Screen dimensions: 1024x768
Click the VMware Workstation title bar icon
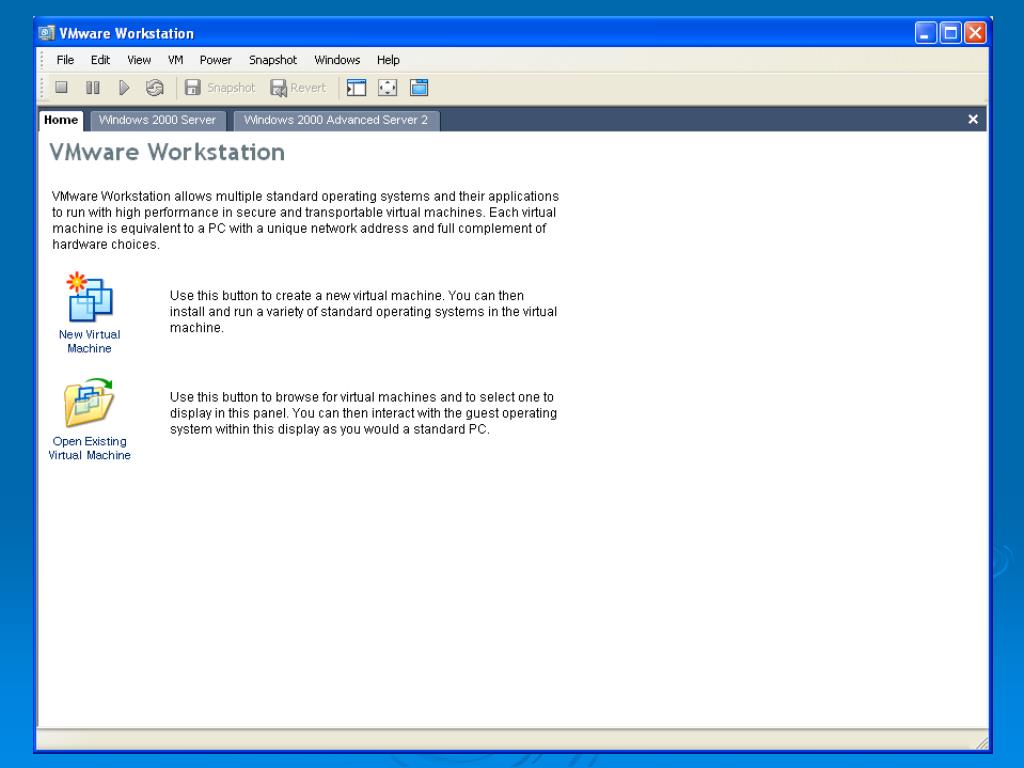tap(46, 33)
